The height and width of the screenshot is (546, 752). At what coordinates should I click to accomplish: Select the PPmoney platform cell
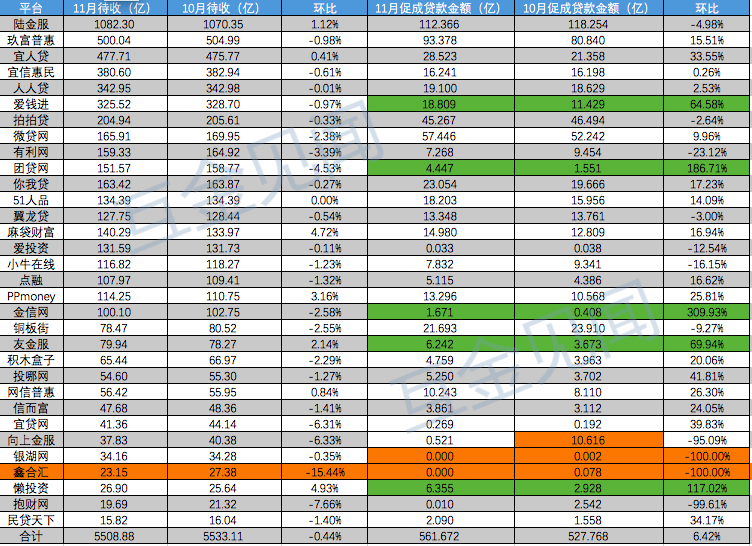[31, 296]
